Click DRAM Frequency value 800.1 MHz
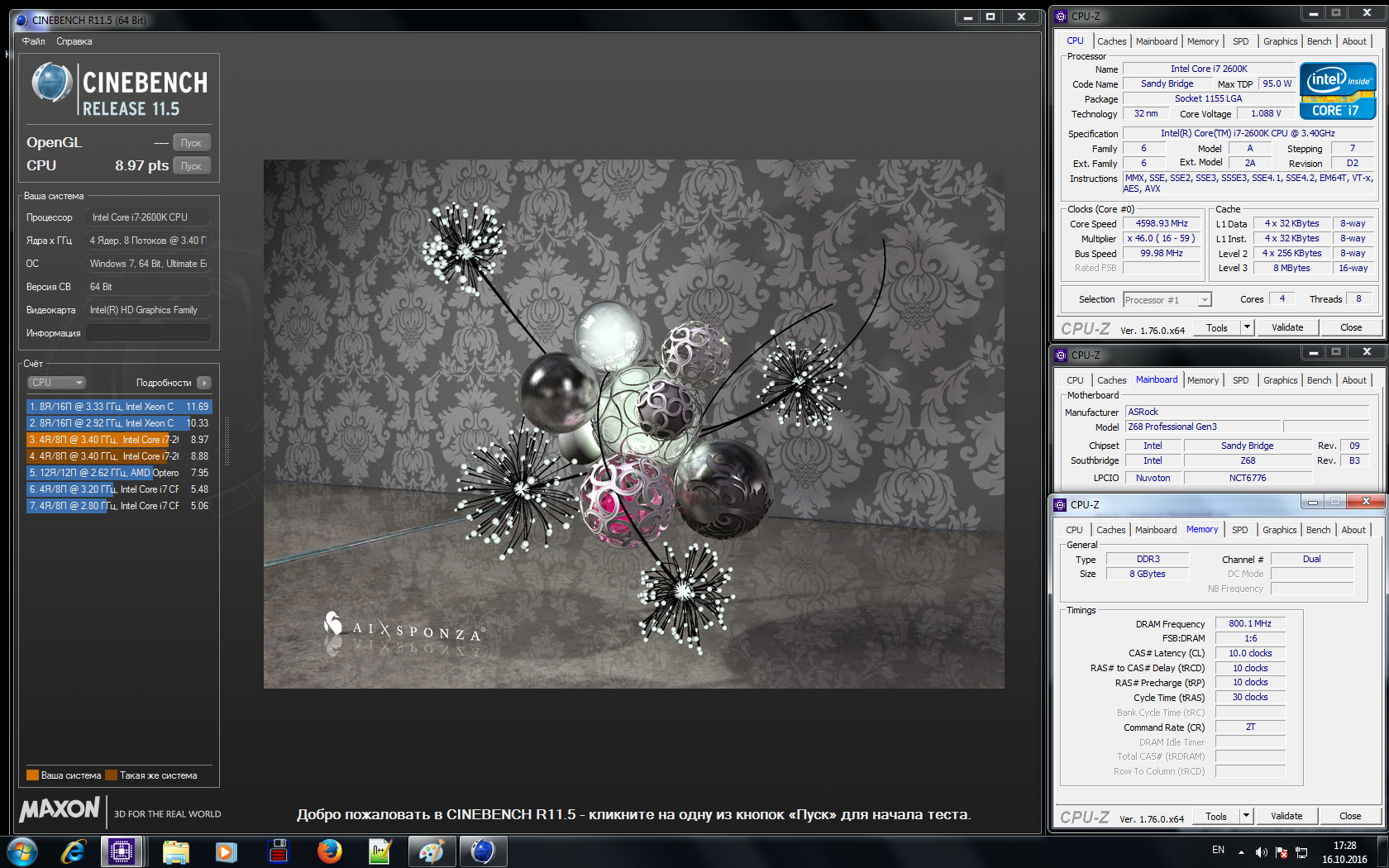1389x868 pixels. tap(1250, 624)
